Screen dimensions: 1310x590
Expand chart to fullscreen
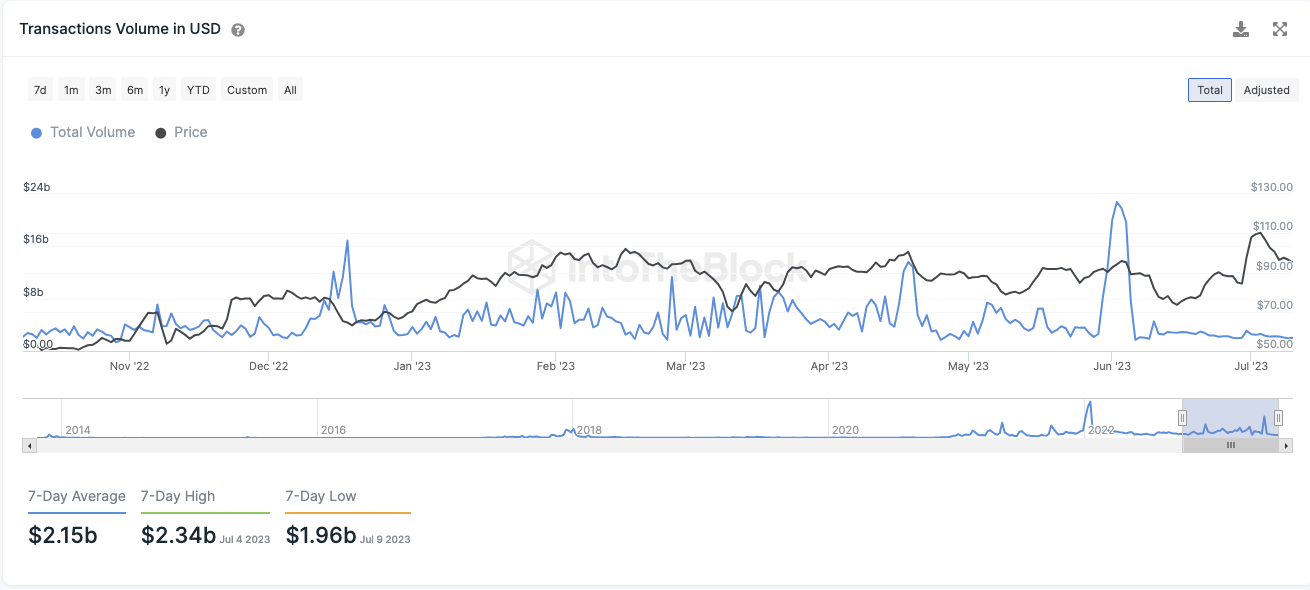[x=1280, y=29]
